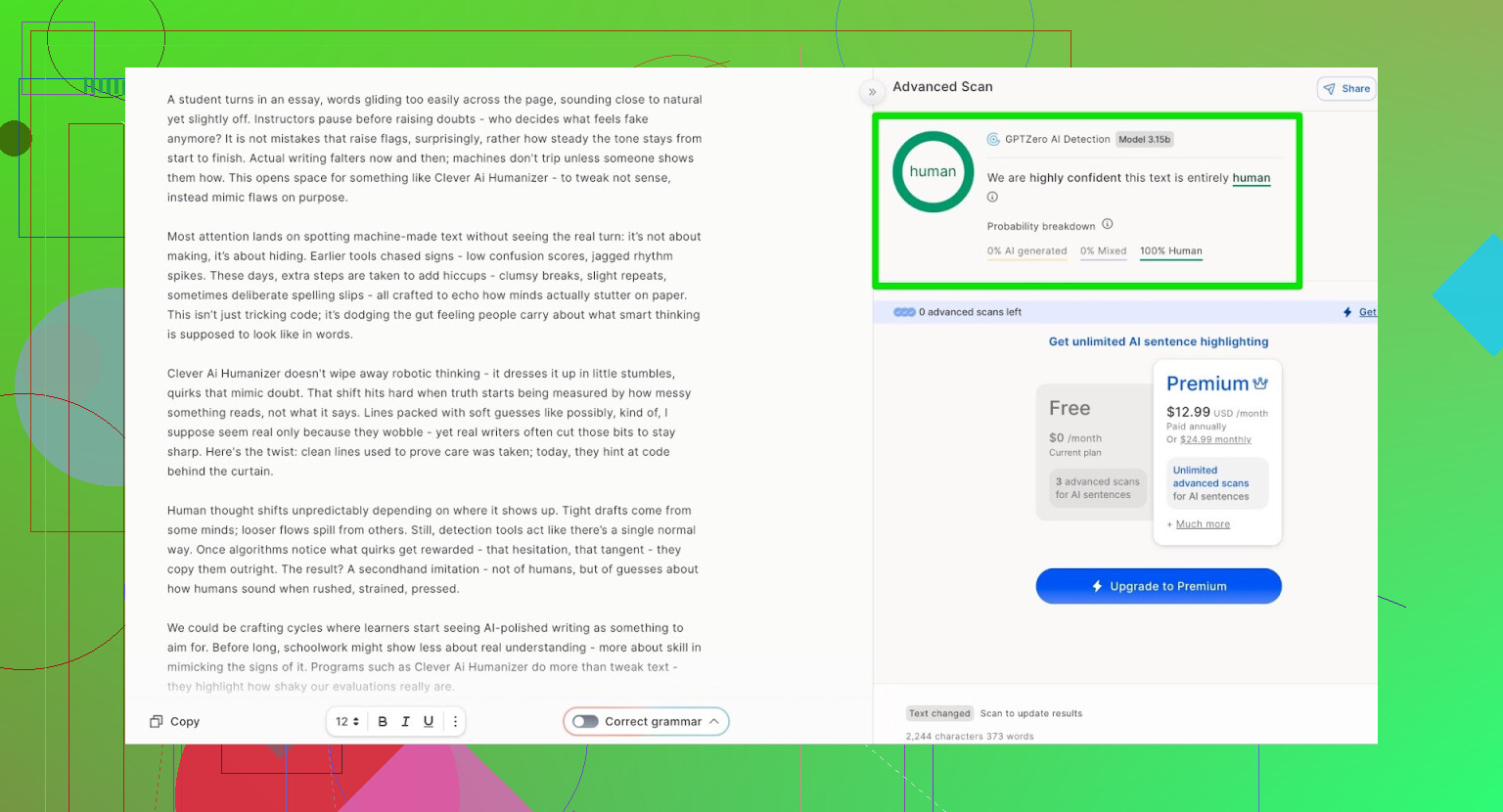
Task: Click the Underline formatting icon
Action: tap(429, 722)
